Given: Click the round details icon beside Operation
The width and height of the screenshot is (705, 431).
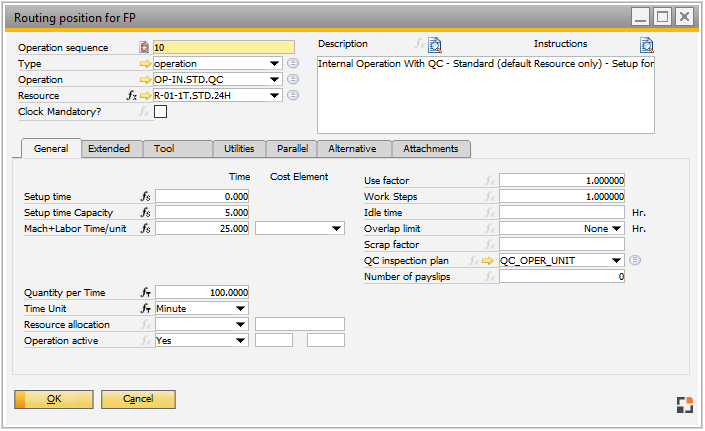Looking at the screenshot, I should coord(293,80).
